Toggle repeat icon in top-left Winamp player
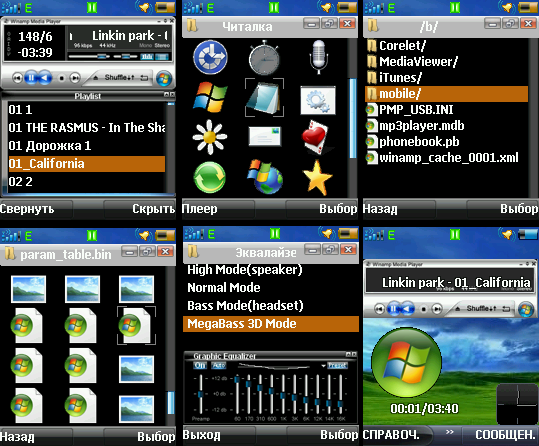Image resolution: width=539 pixels, height=446 pixels. 144,78
